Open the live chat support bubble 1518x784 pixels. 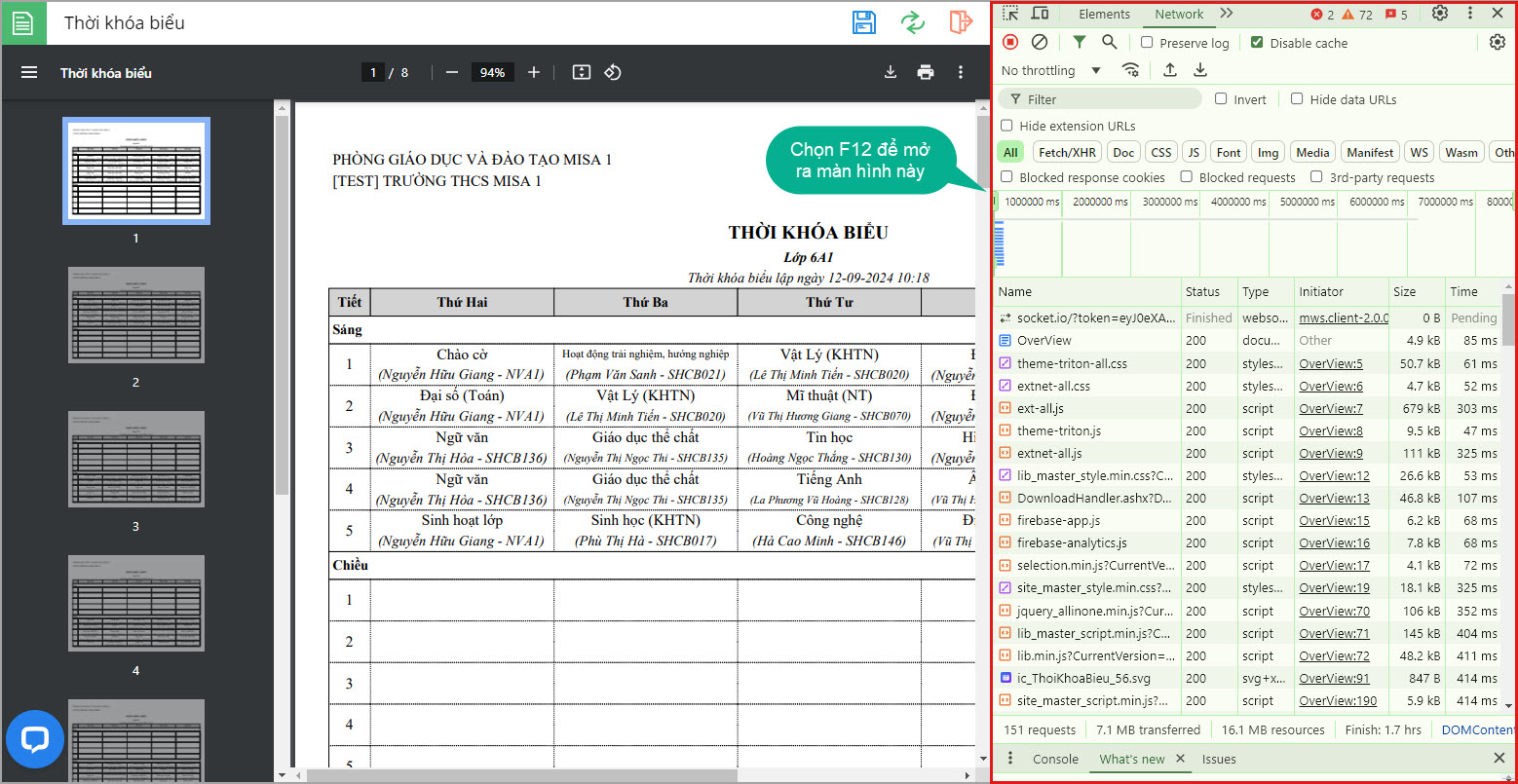pos(35,739)
